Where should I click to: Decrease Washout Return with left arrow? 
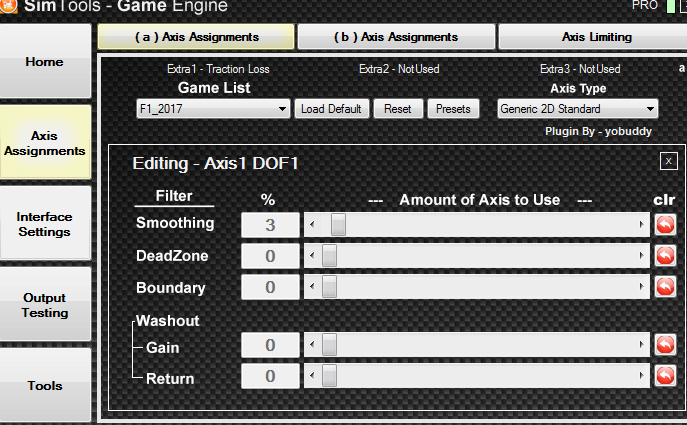(x=312, y=375)
